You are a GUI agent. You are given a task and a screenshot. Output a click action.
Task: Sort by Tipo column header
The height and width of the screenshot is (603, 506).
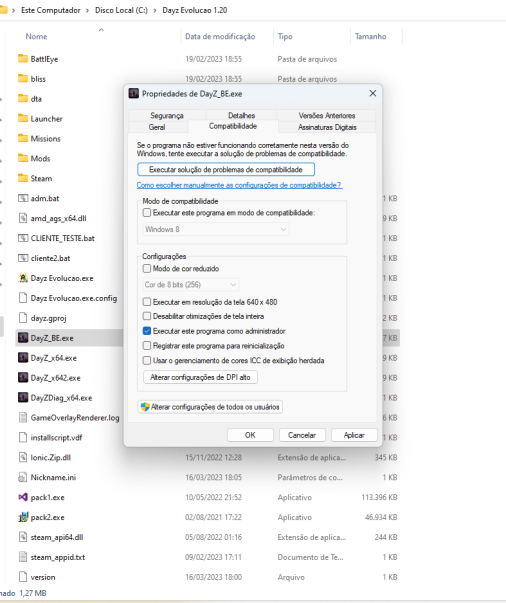285,37
